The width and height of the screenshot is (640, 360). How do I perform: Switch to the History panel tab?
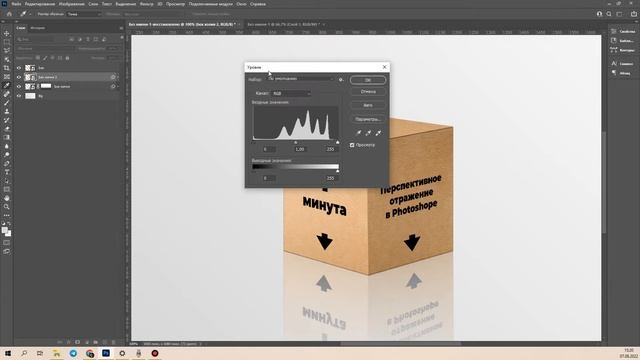(x=38, y=28)
